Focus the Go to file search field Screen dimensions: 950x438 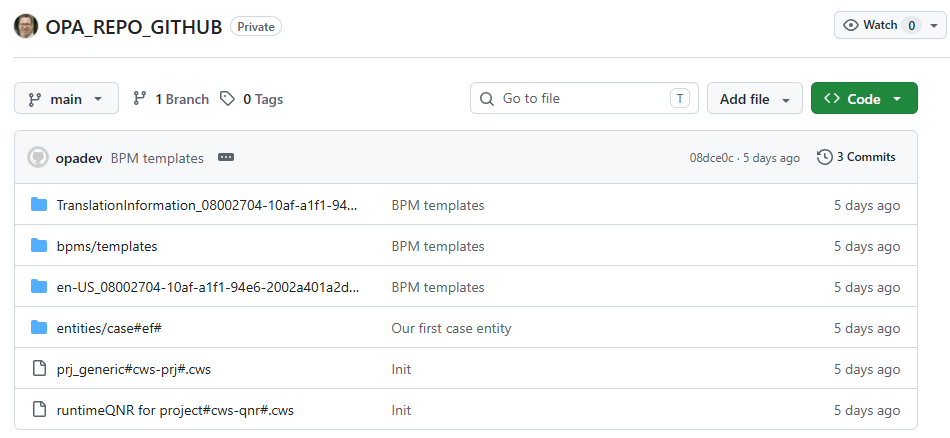point(584,98)
